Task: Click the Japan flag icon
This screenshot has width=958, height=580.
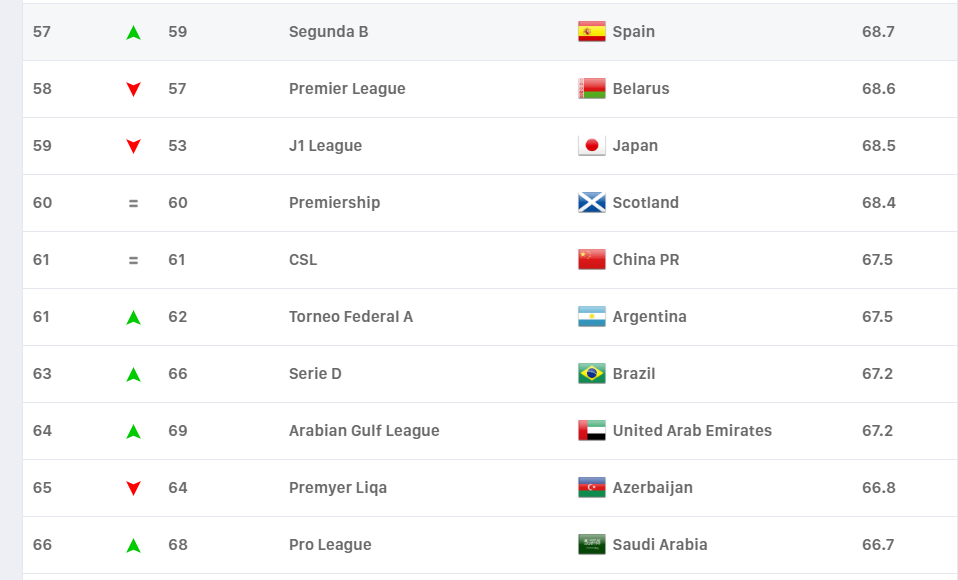Action: (591, 145)
